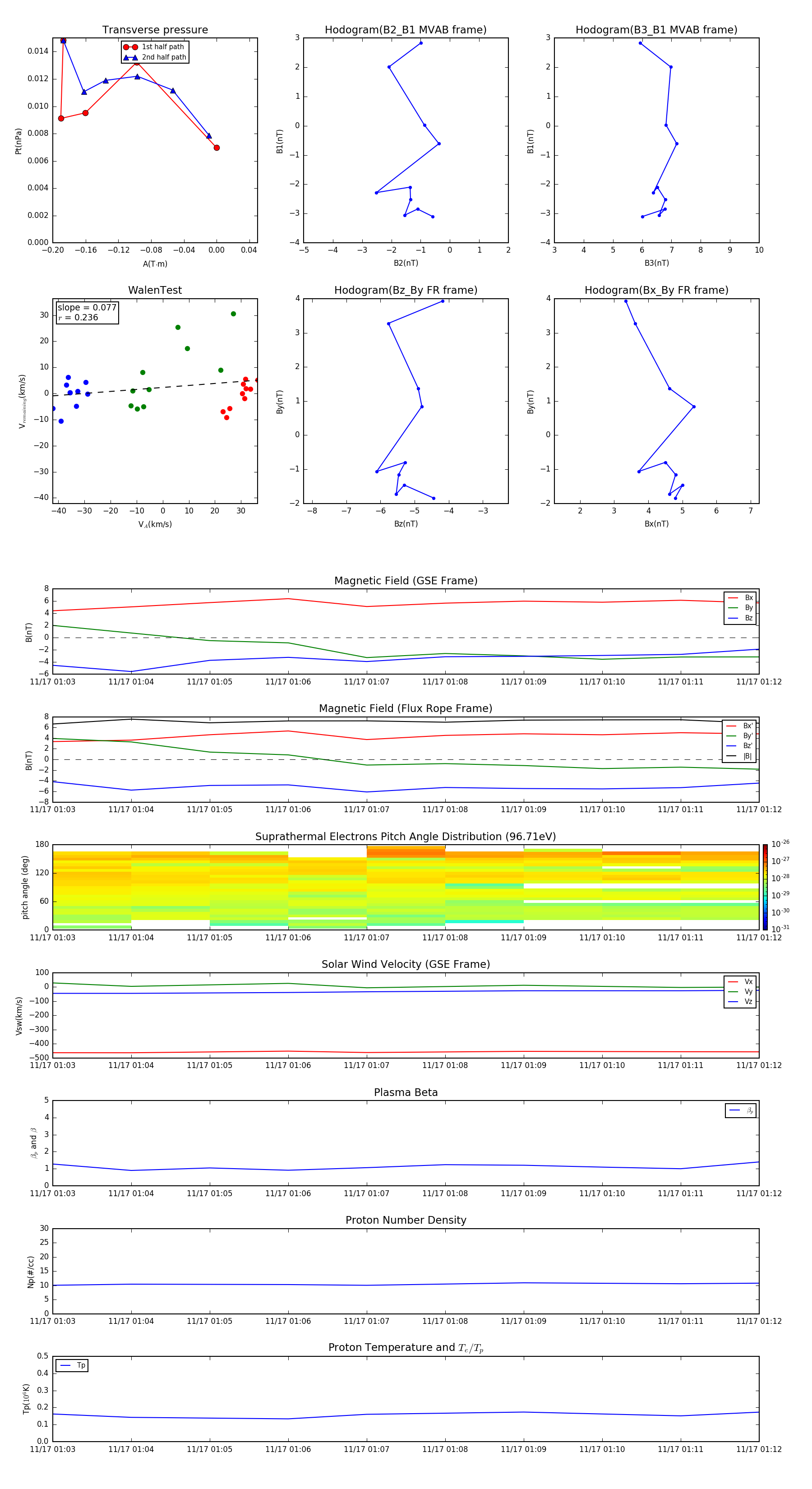The width and height of the screenshot is (812, 1489).
Task: Click the 'Proton Number Density' title
Action: (x=406, y=1220)
